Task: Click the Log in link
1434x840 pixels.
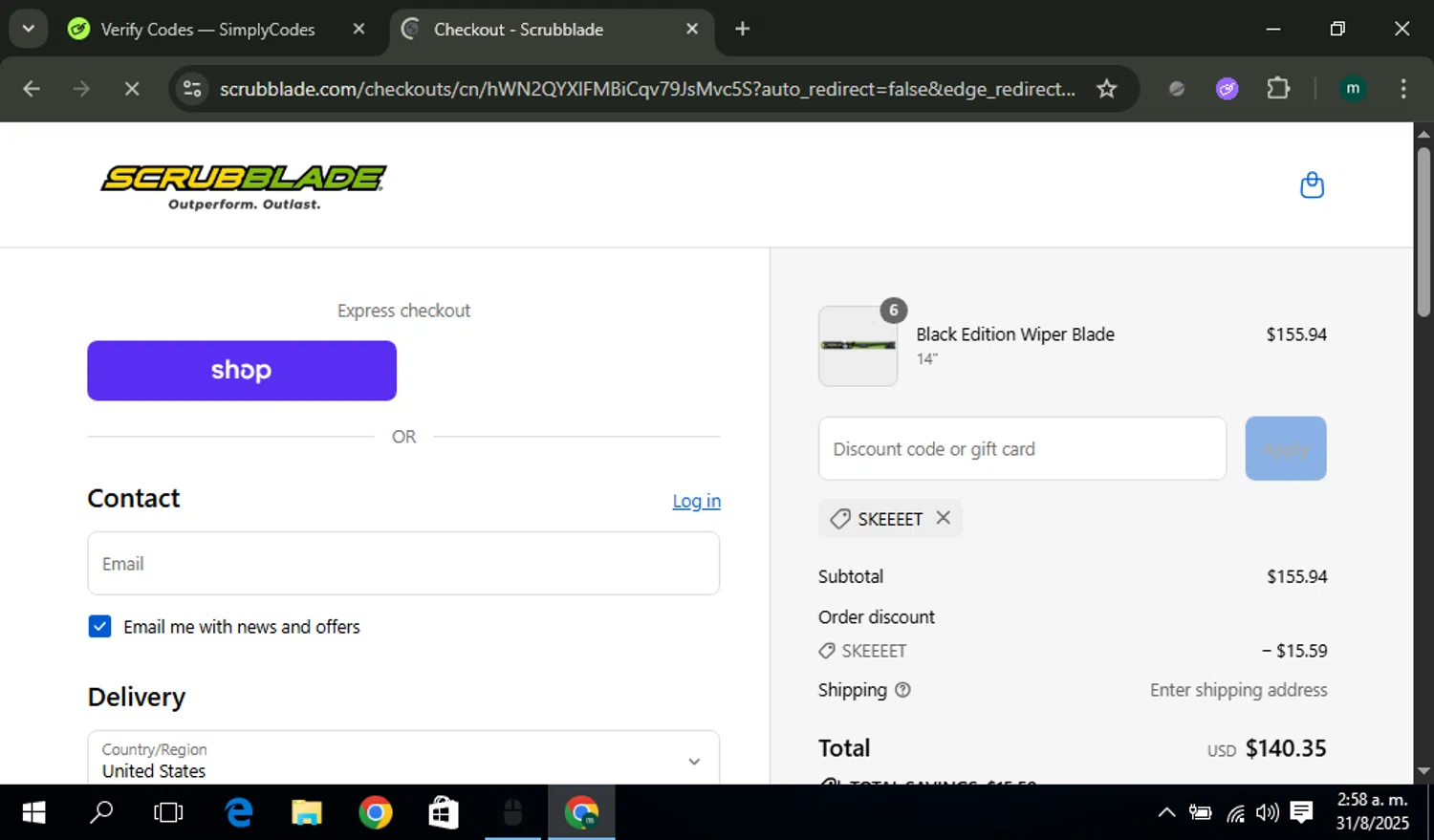Action: [x=696, y=501]
